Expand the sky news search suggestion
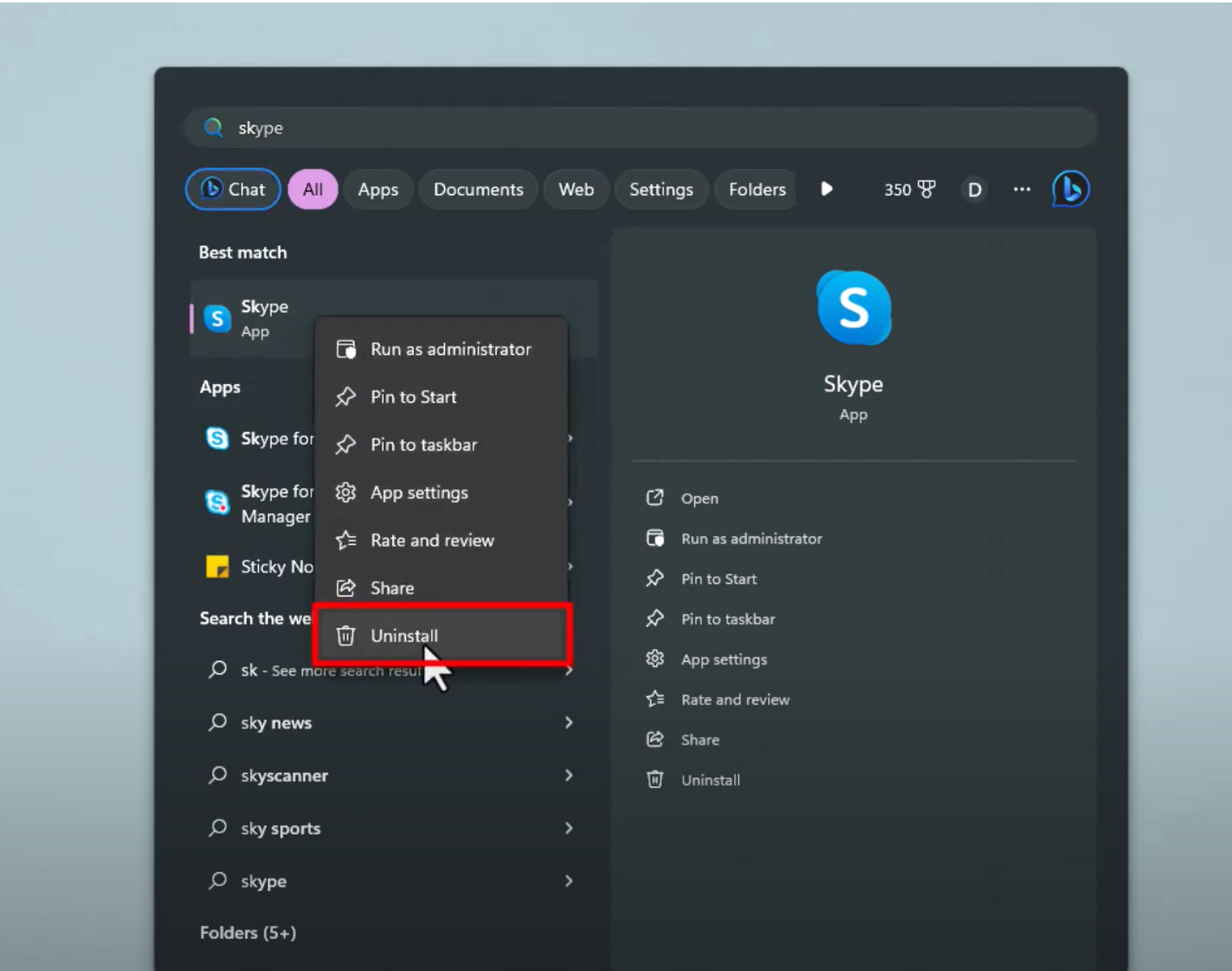 click(568, 722)
